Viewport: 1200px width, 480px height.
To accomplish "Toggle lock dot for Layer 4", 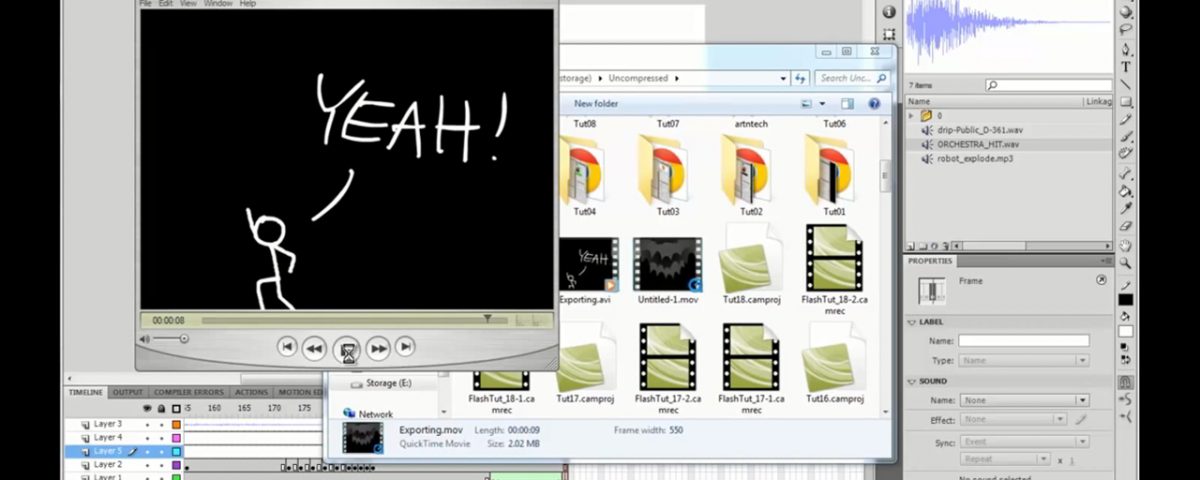I will coord(161,438).
